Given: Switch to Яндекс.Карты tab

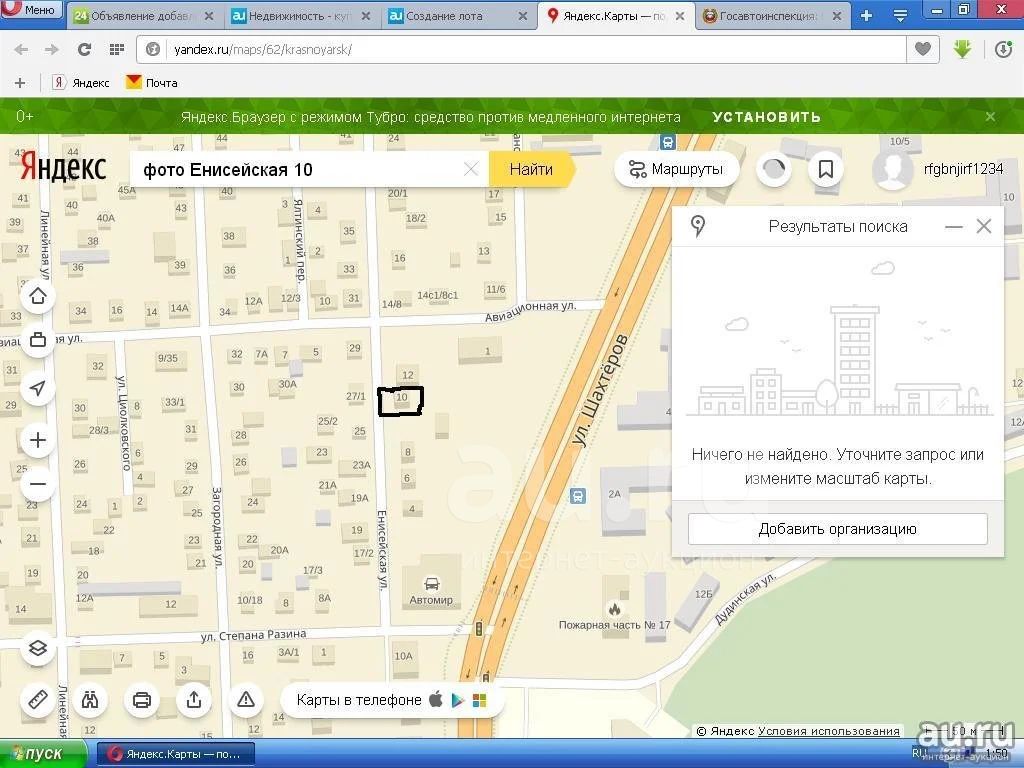Looking at the screenshot, I should coord(615,16).
